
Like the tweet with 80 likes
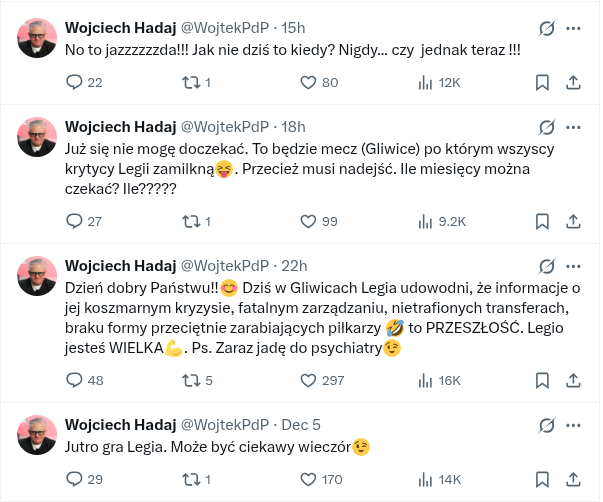[x=308, y=82]
